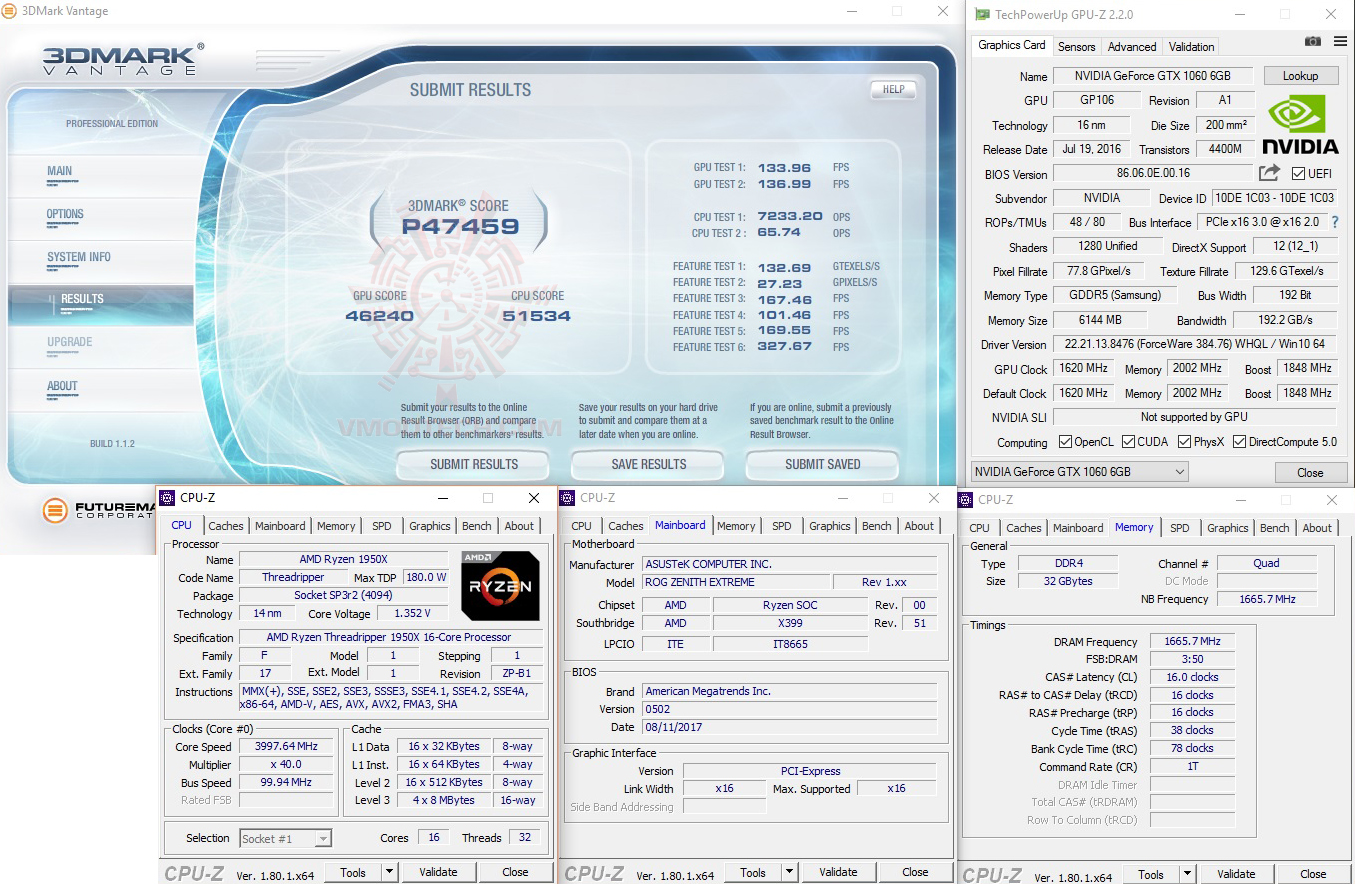
Task: Click the GPU-Z title bar chip icon
Action: [985, 14]
